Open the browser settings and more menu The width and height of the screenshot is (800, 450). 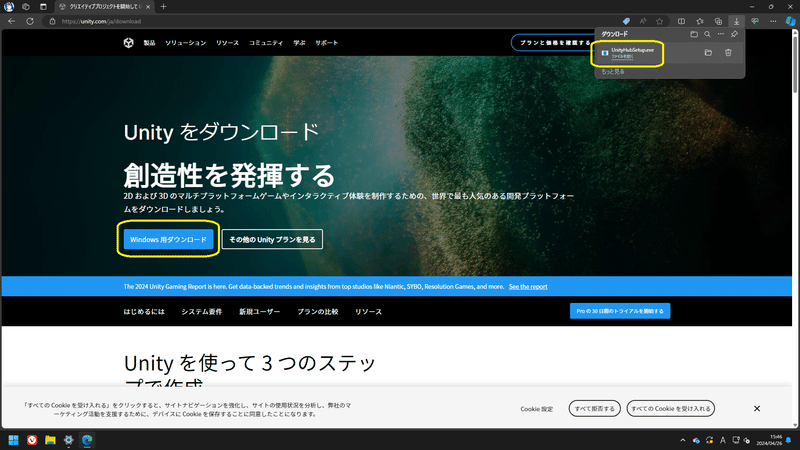click(773, 21)
